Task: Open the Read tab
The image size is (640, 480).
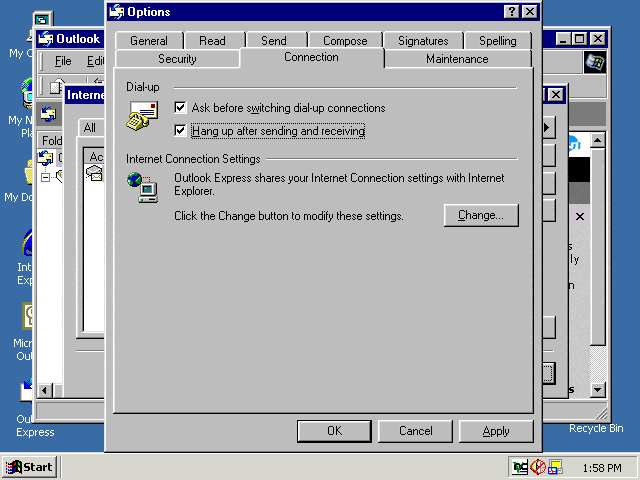Action: (x=212, y=41)
